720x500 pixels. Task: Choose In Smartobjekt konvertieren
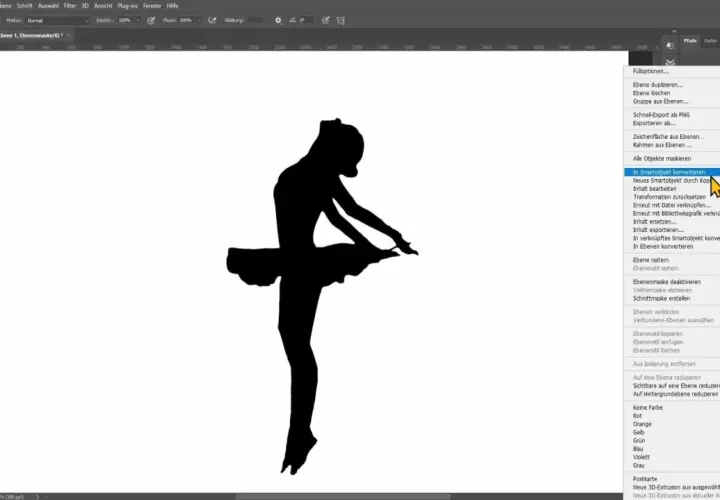[672, 172]
